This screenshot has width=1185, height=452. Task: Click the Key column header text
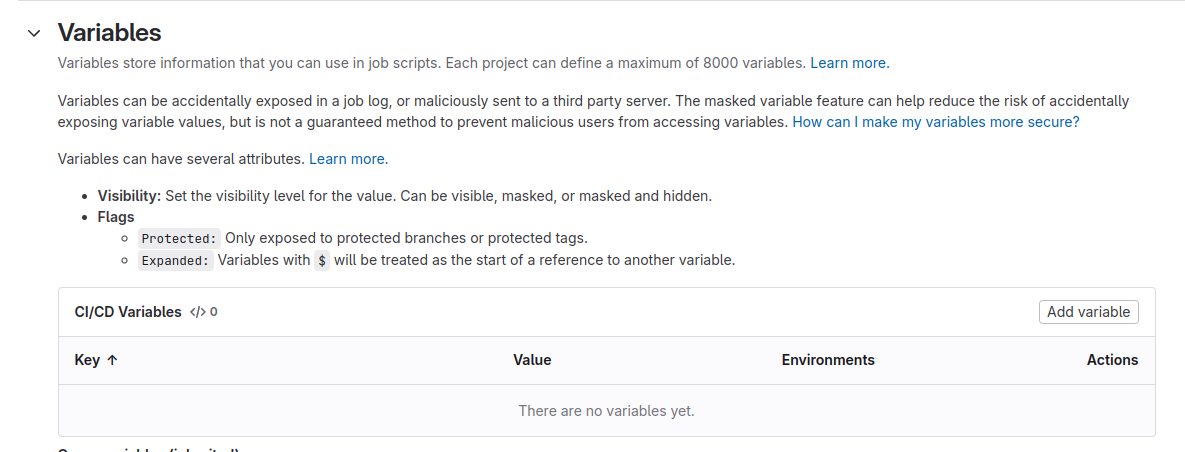(87, 360)
